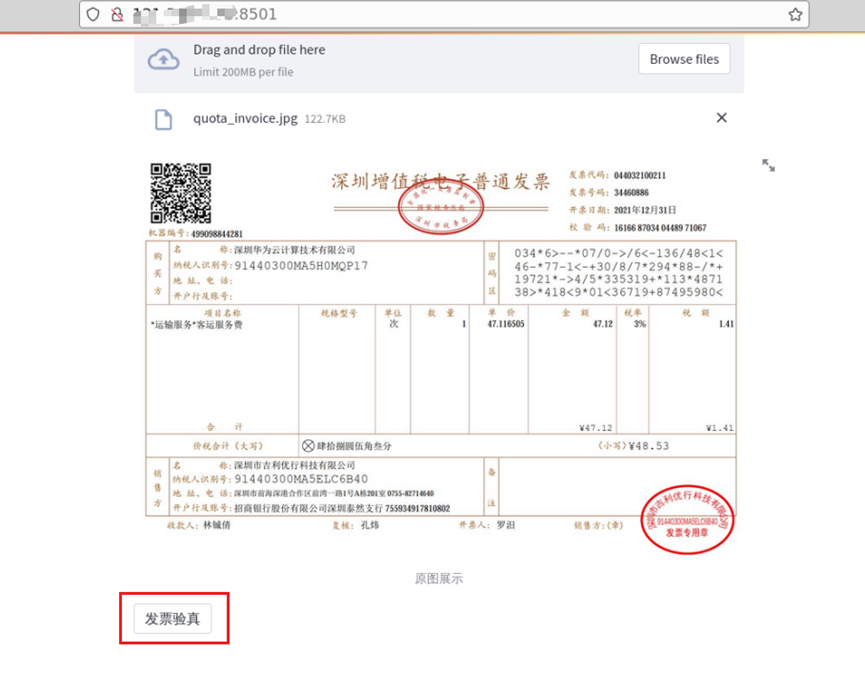This screenshot has height=673, width=865.
Task: Click the file icon beside quota_invoice.jpg
Action: click(x=163, y=119)
